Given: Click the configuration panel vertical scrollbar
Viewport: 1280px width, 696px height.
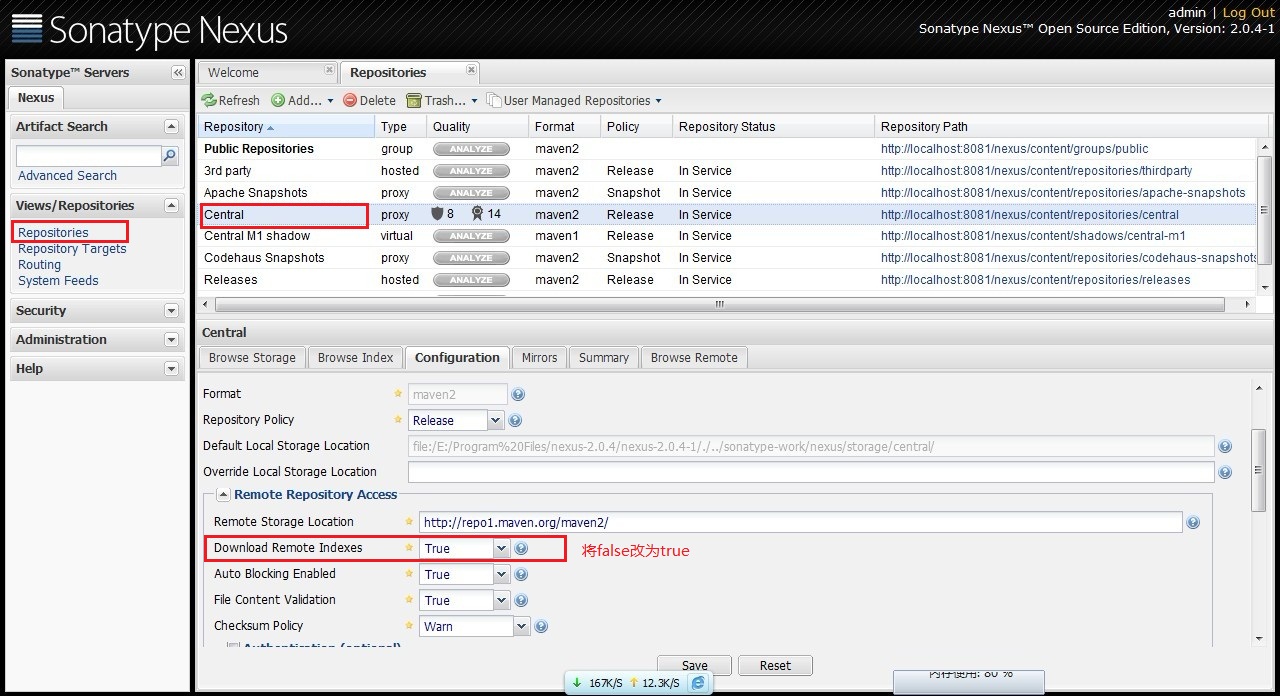Looking at the screenshot, I should (1259, 470).
